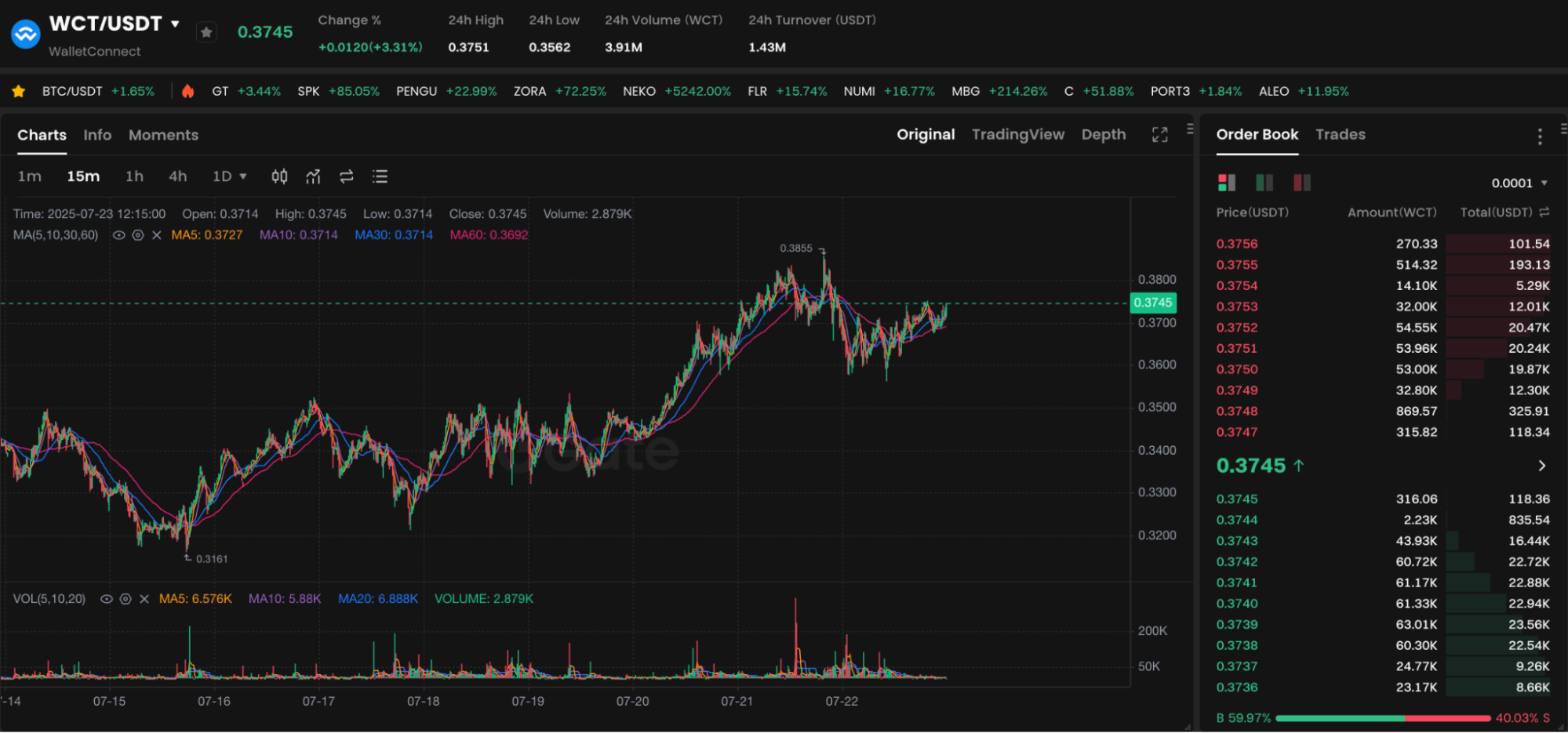This screenshot has height=733, width=1568.
Task: Open FLR pair from ticker bar
Action: pyautogui.click(x=788, y=91)
